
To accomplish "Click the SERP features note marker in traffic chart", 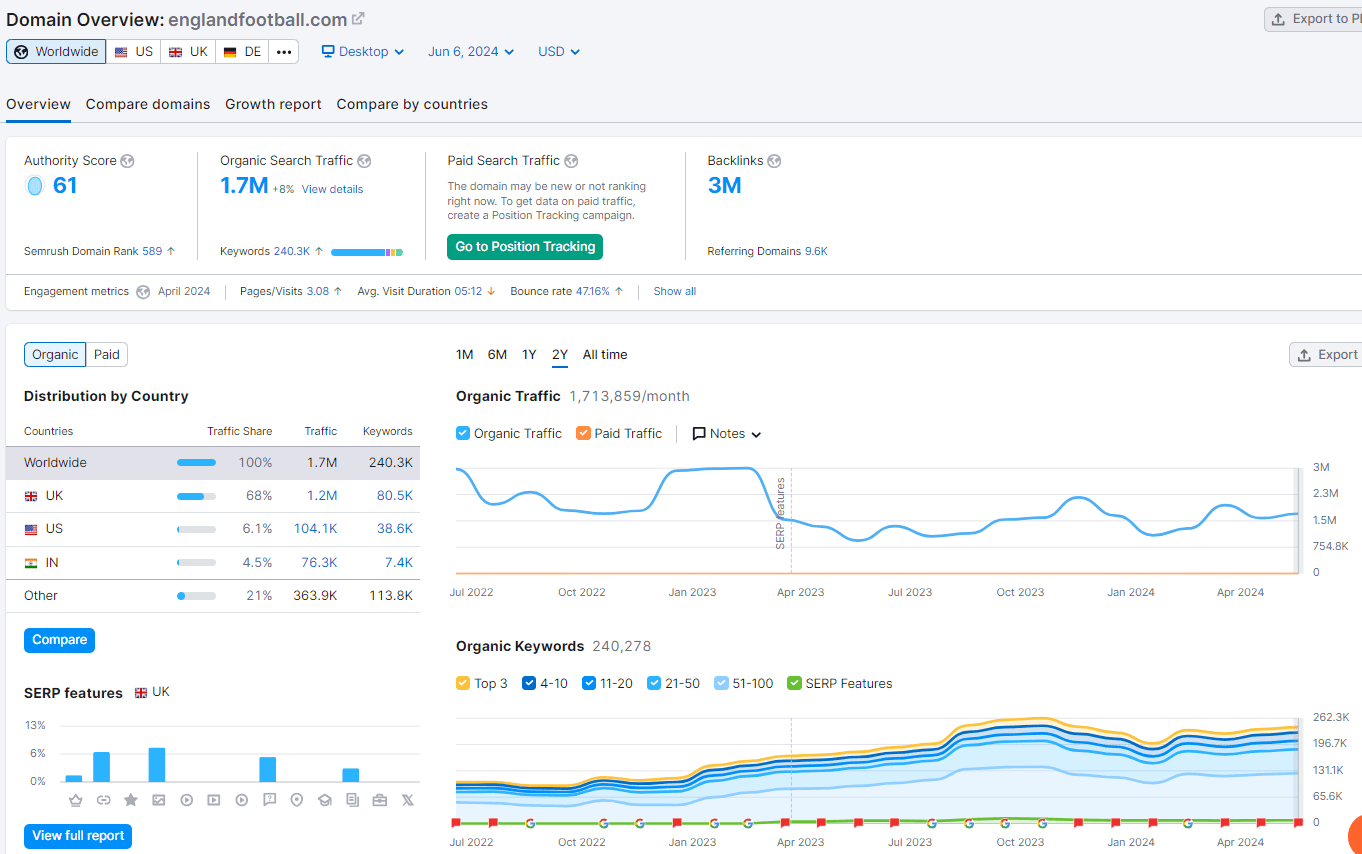I will point(781,512).
